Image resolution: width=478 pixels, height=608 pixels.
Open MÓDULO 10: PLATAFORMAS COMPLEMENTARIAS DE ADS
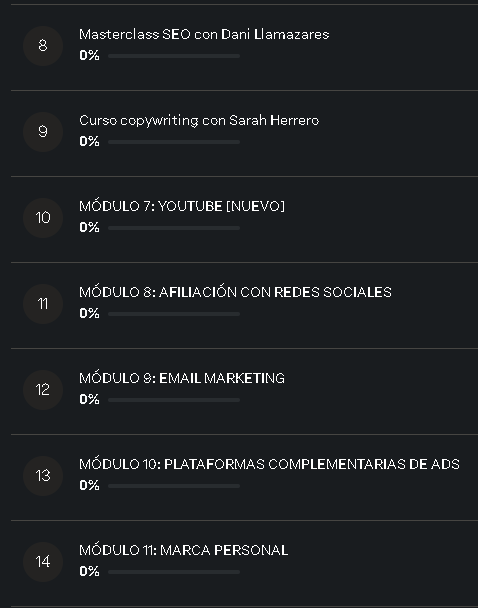coord(269,464)
